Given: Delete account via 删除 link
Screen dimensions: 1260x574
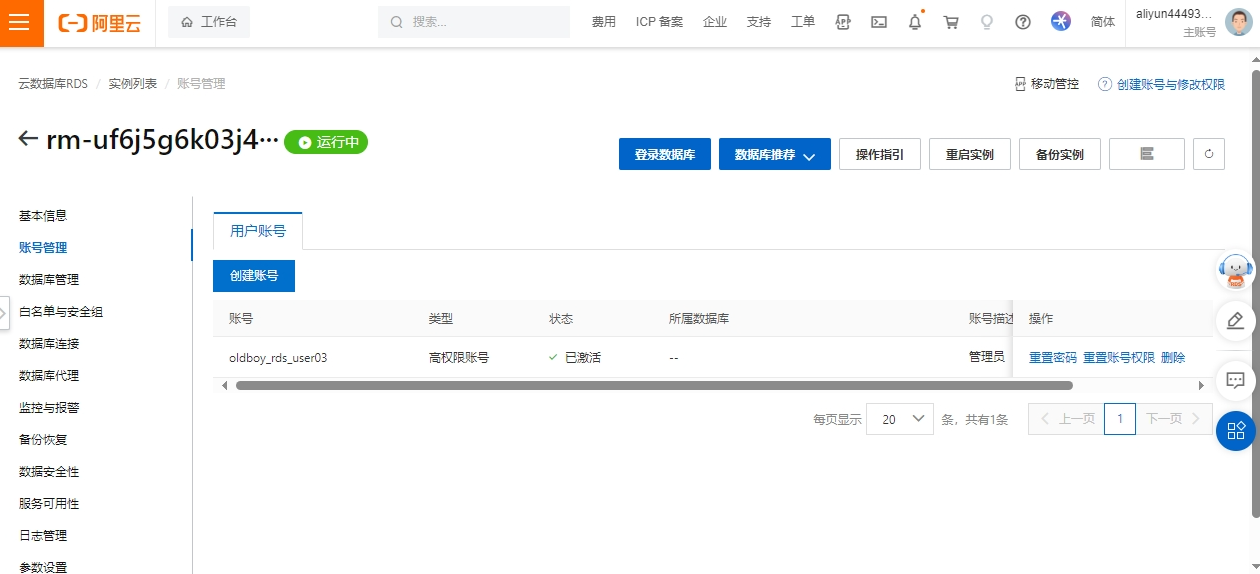Looking at the screenshot, I should point(1172,358).
